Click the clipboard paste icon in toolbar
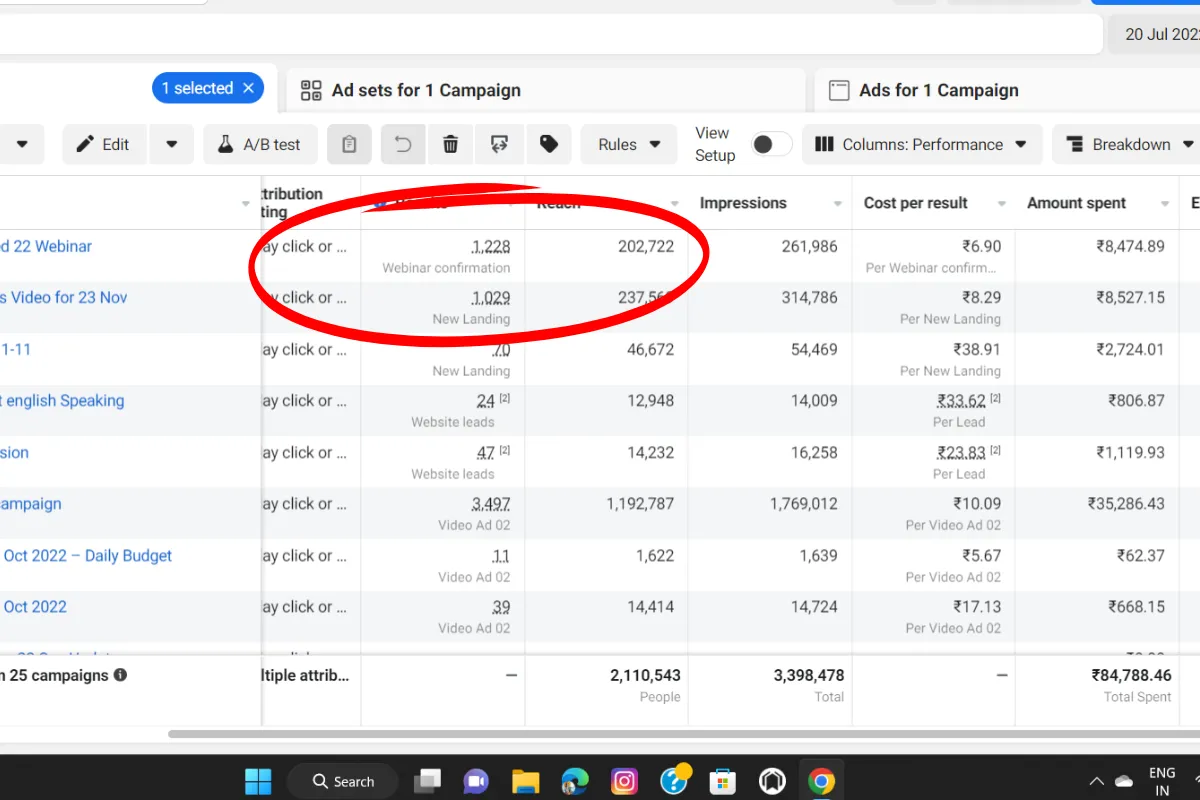Screen dimensions: 1200x800 click(x=349, y=145)
